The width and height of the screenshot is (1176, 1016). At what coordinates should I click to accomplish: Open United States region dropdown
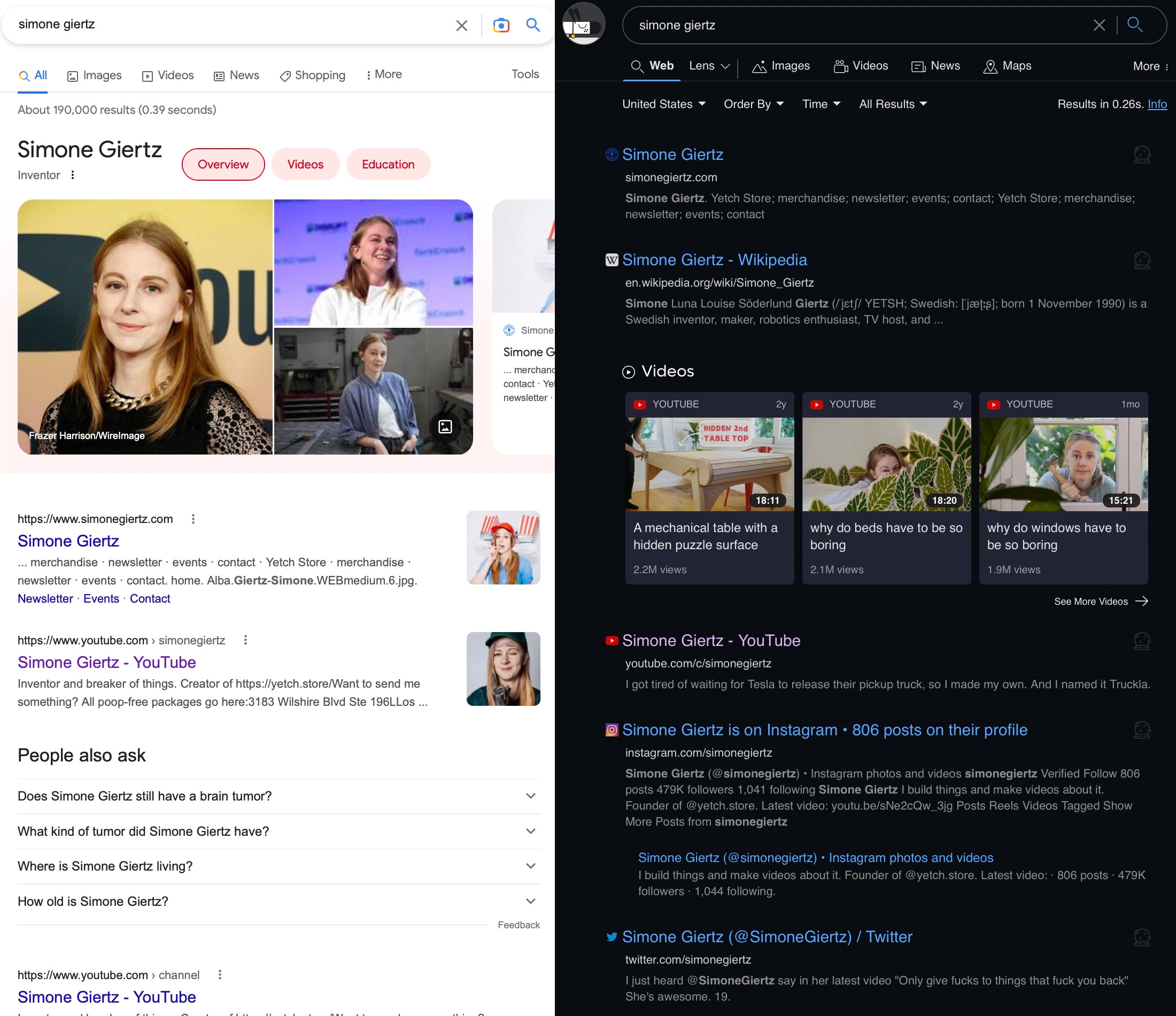click(664, 104)
